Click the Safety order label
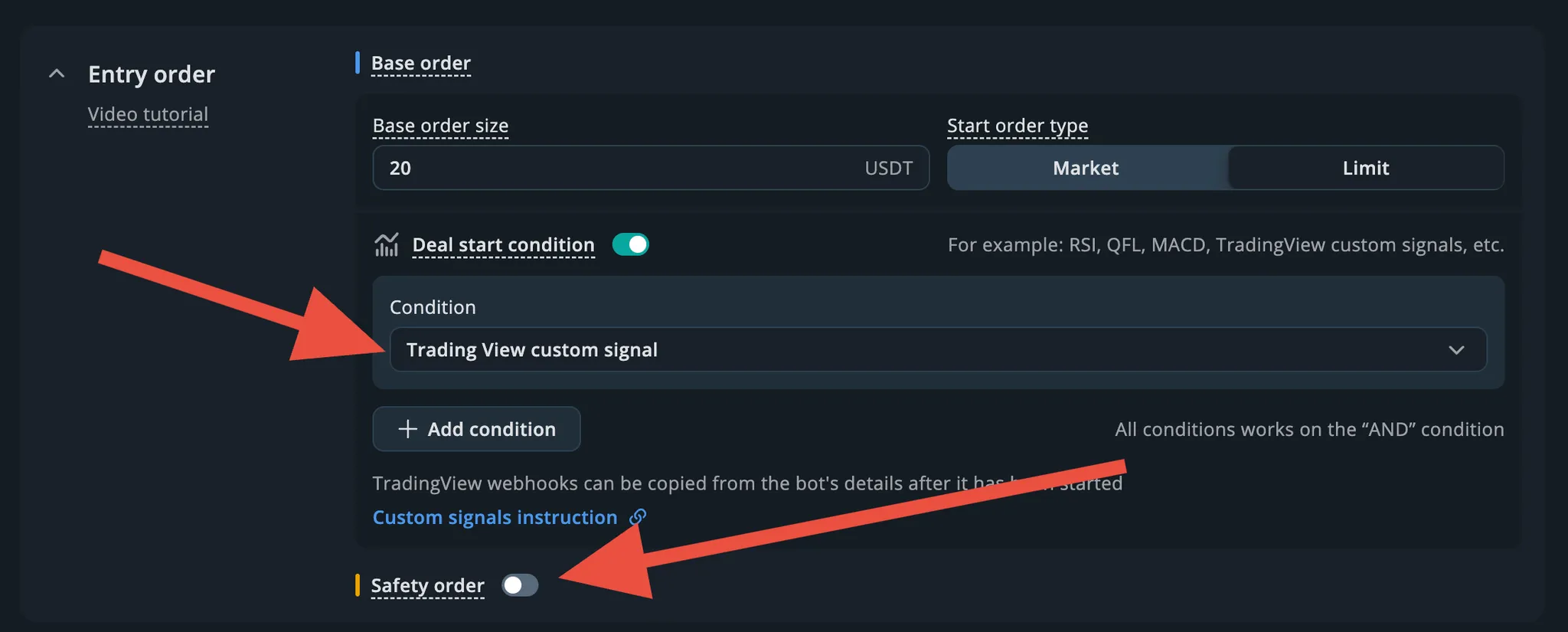 (427, 586)
